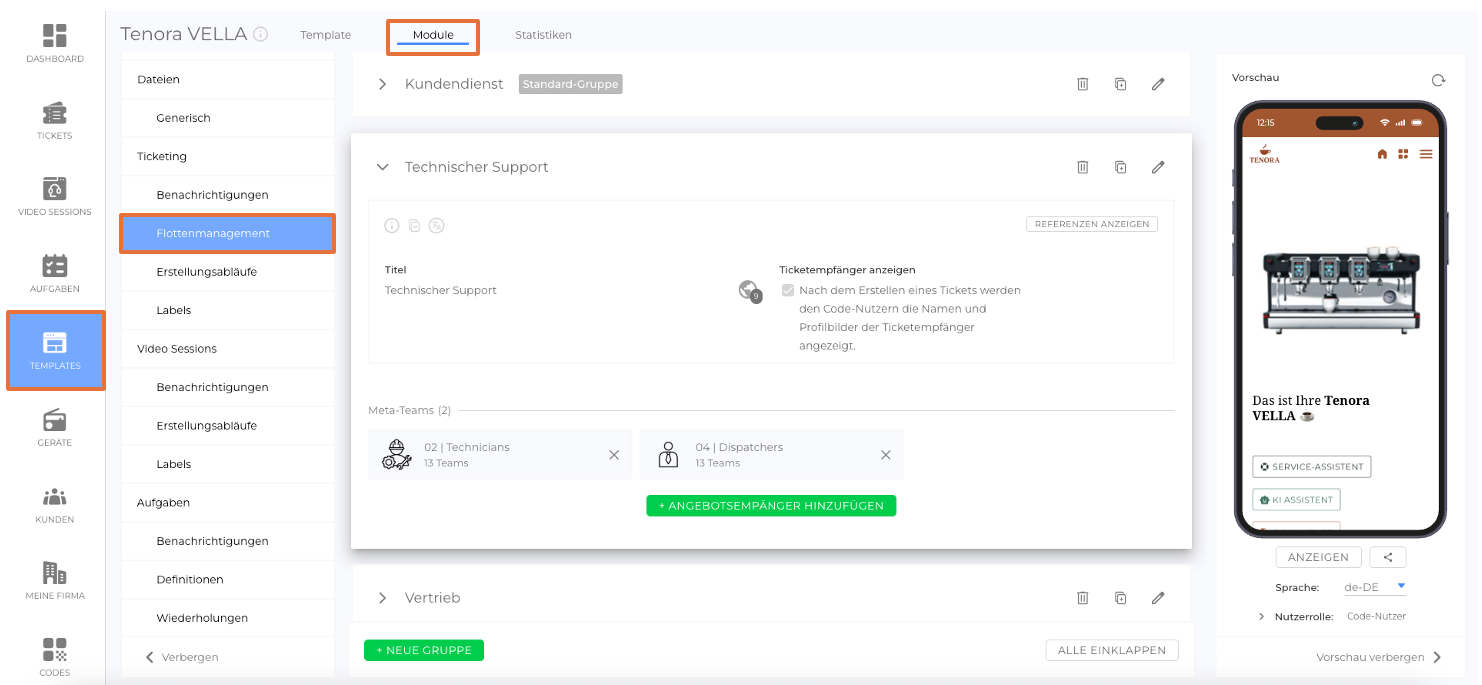Collapse the Technischer Support group
Screen dimensions: 1482x685
[382, 168]
